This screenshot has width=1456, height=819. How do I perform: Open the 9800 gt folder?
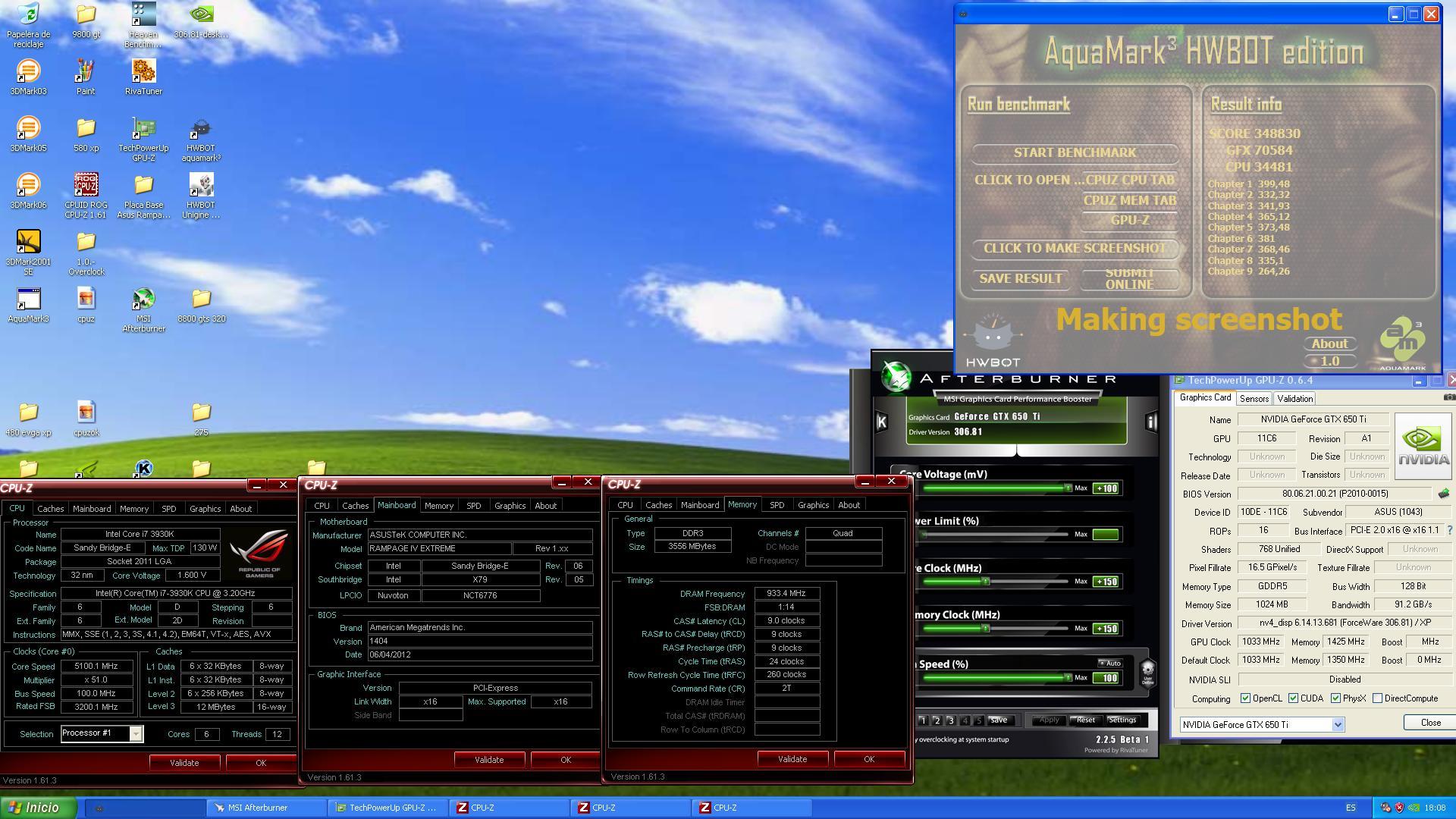[86, 20]
